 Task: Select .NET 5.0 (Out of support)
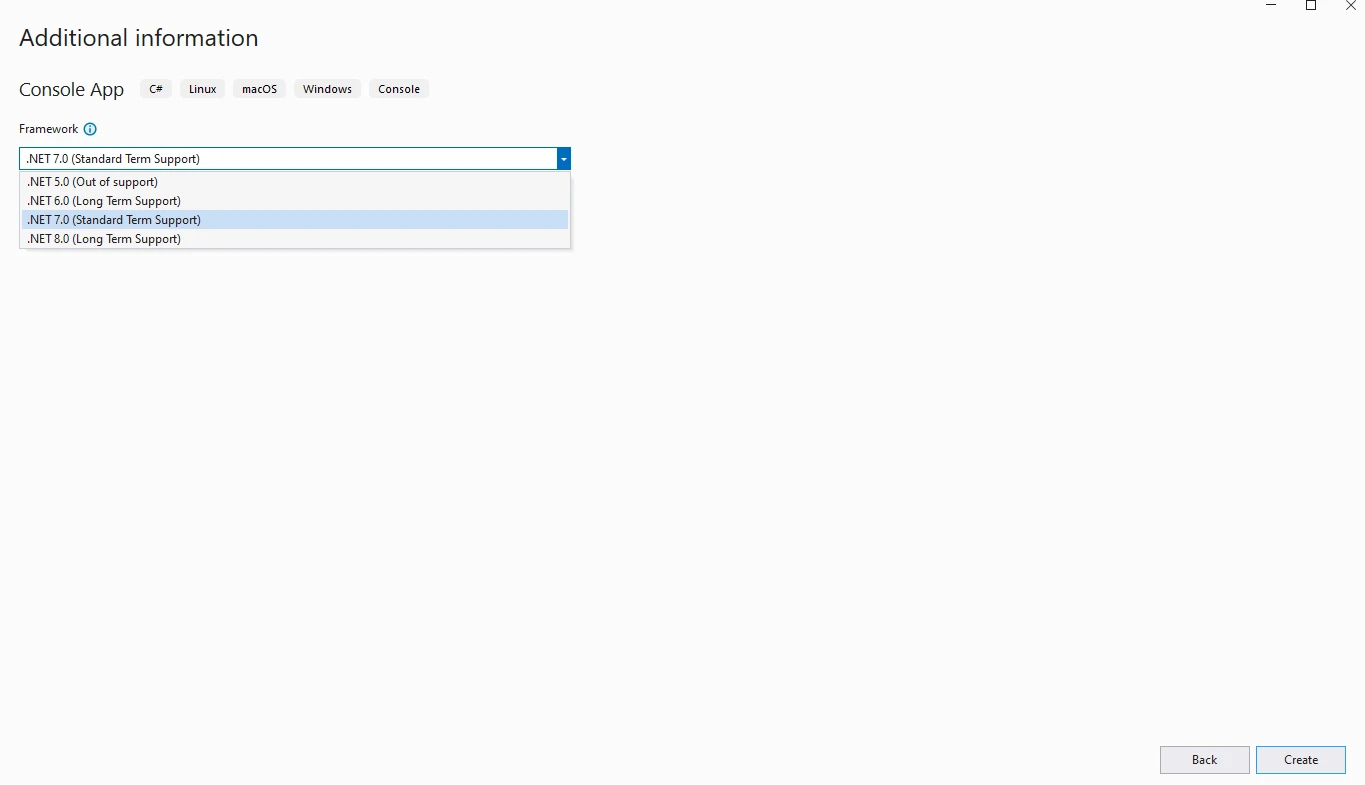tap(92, 182)
